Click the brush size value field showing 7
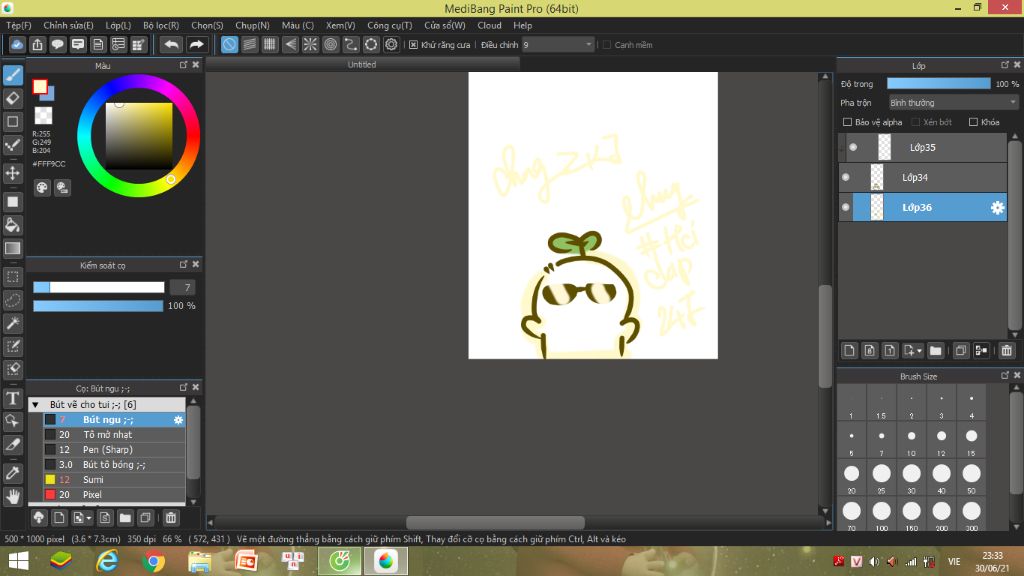The image size is (1024, 576). [x=183, y=287]
